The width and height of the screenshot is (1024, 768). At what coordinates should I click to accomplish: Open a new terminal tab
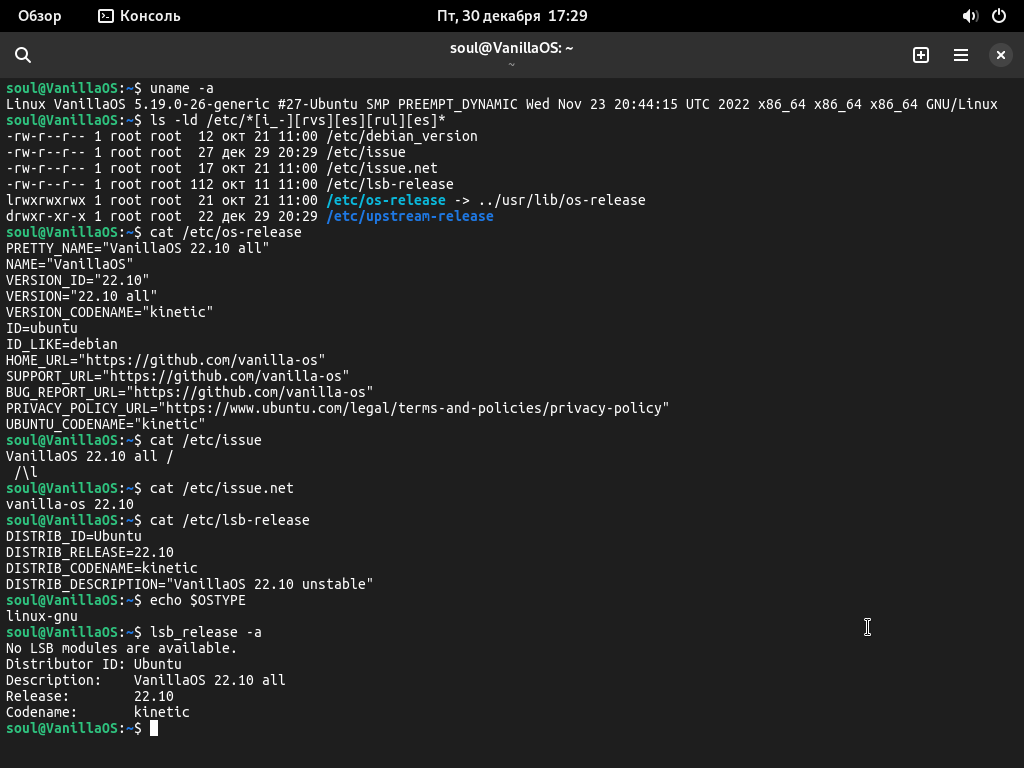pos(921,55)
